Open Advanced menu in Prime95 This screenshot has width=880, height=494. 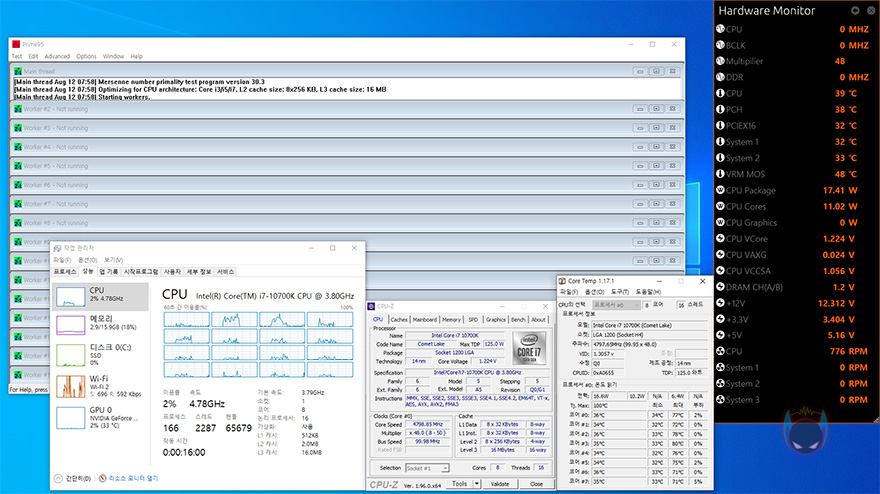[57, 56]
